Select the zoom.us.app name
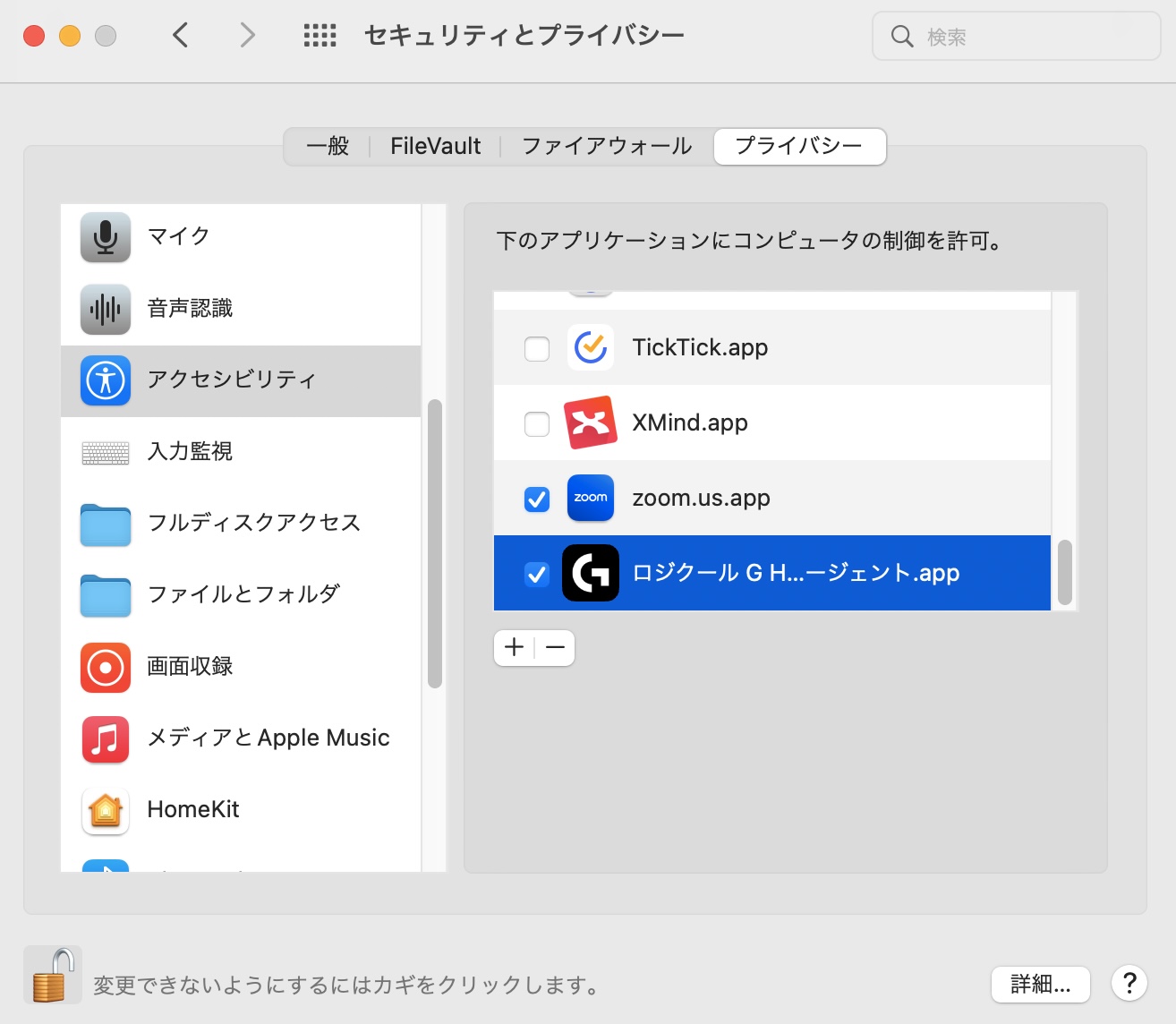 pyautogui.click(x=701, y=499)
